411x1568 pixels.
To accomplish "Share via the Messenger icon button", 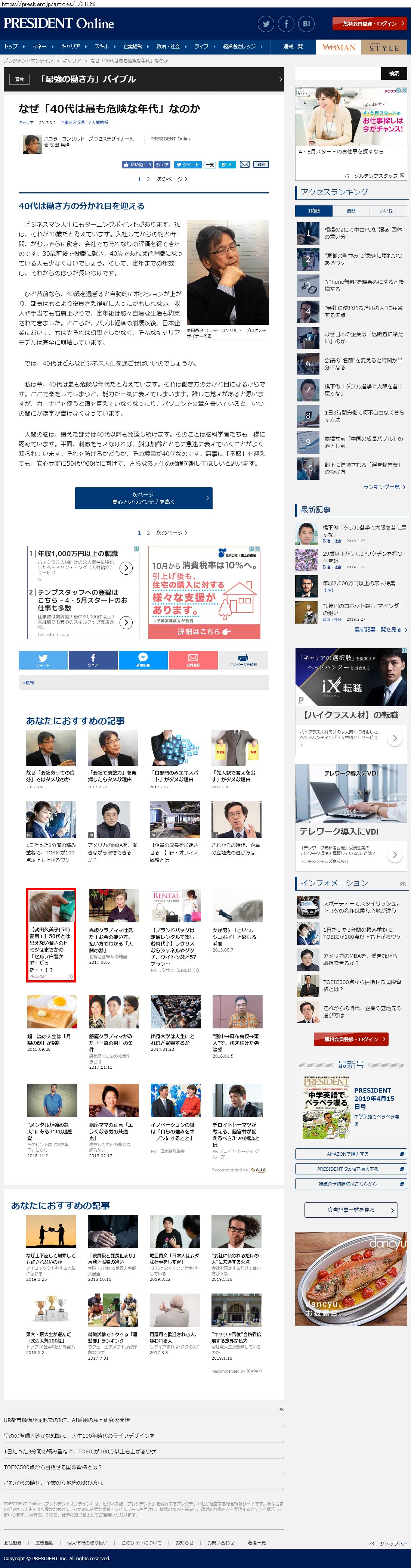I will [x=143, y=660].
